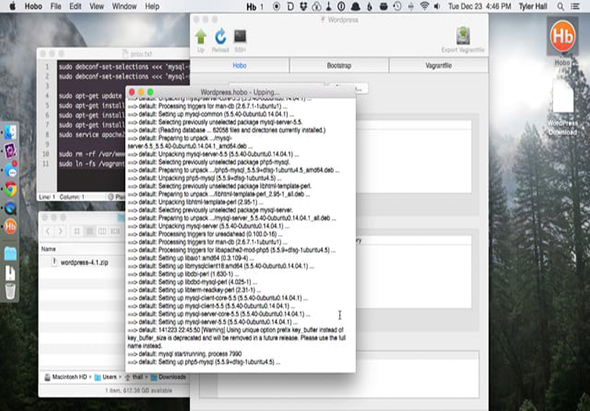The image size is (590, 411).
Task: Switch Finder to list view
Action: (x=90, y=231)
